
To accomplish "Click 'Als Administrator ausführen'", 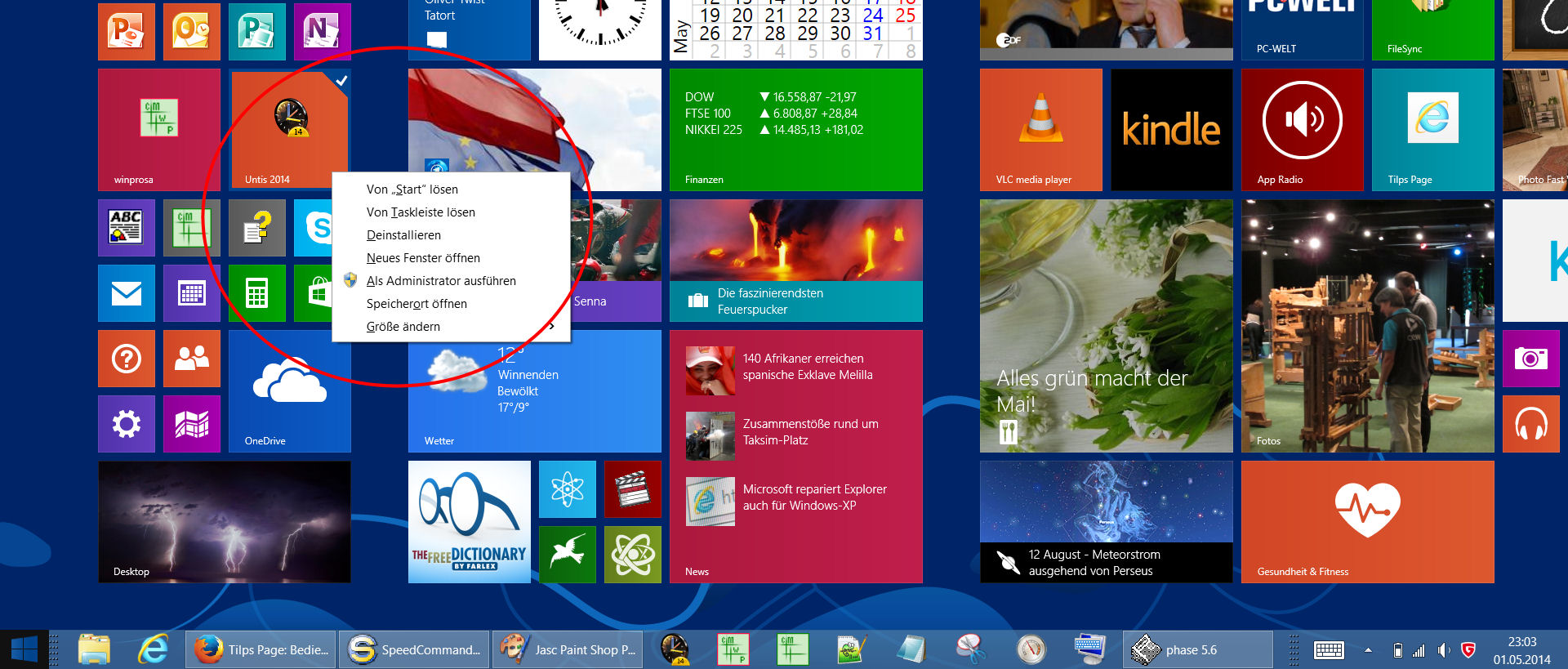I will (x=441, y=281).
